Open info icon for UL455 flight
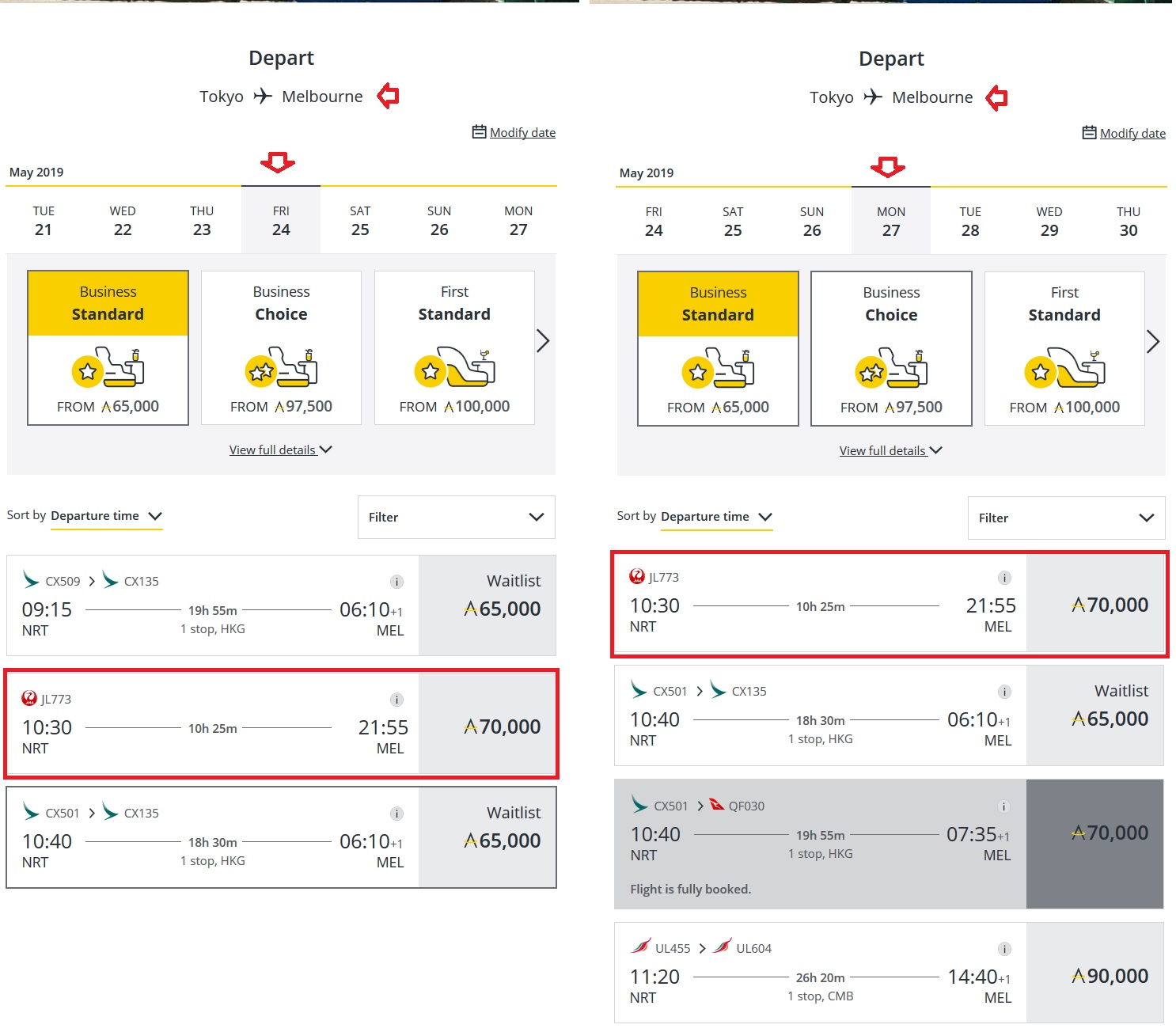This screenshot has height=1032, width=1176. tap(1004, 949)
